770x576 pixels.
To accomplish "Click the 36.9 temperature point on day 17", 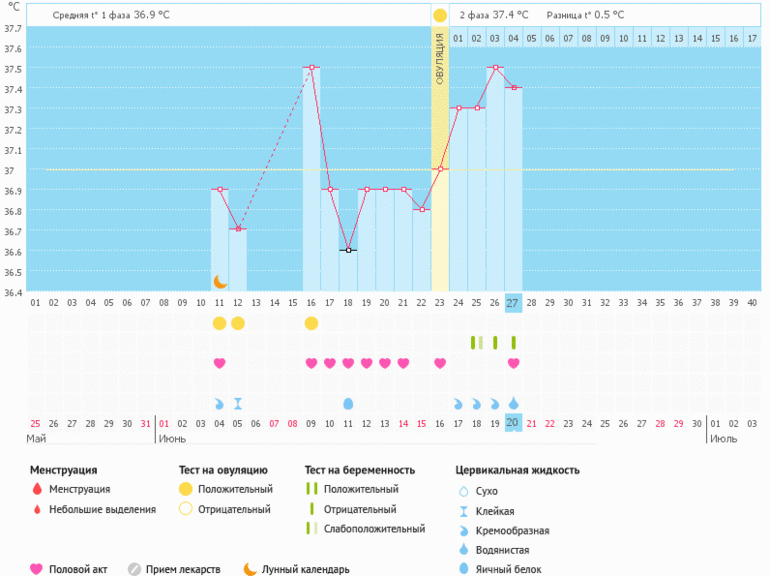I will point(330,189).
